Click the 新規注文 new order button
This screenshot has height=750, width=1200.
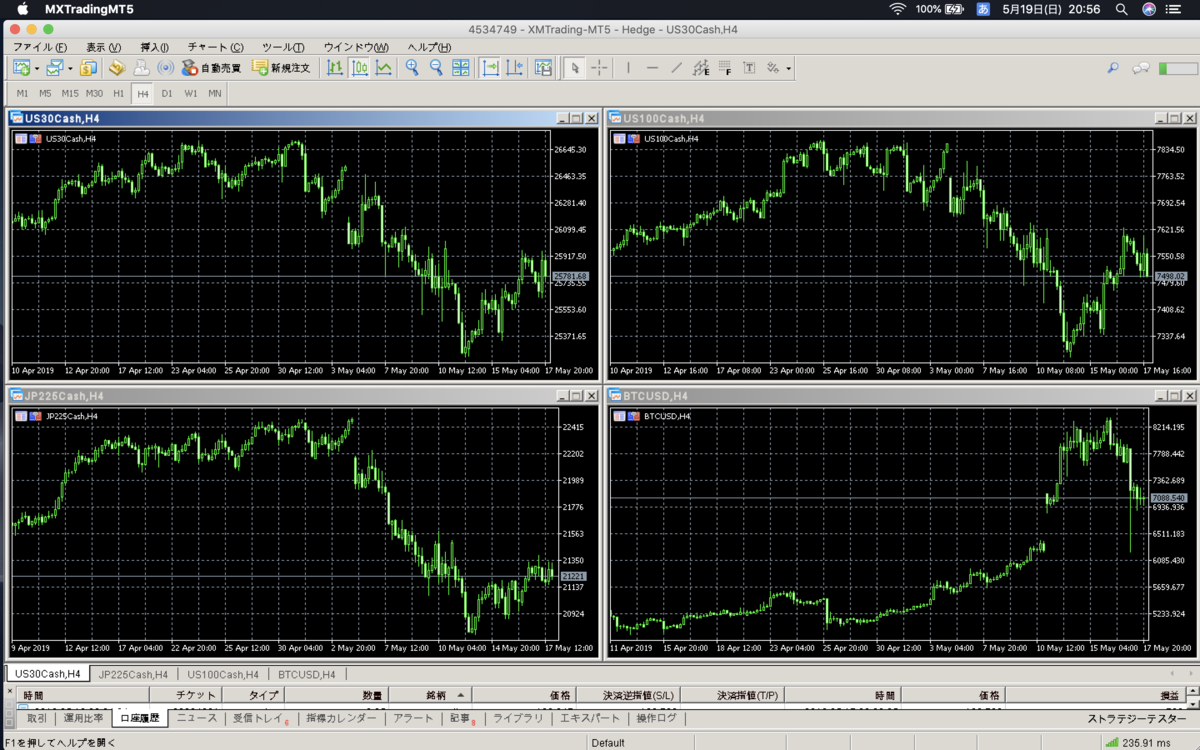point(281,68)
